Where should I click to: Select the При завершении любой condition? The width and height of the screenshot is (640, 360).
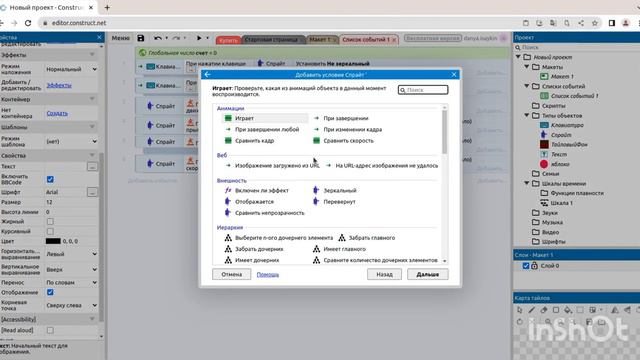pyautogui.click(x=267, y=129)
